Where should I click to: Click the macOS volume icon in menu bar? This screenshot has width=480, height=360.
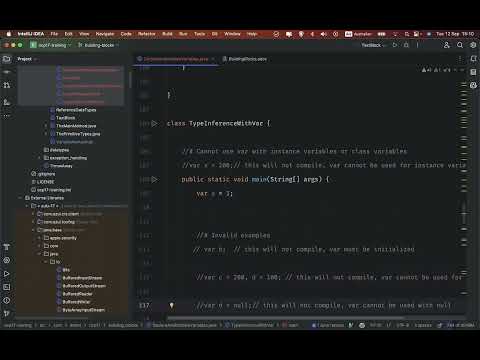click(323, 34)
